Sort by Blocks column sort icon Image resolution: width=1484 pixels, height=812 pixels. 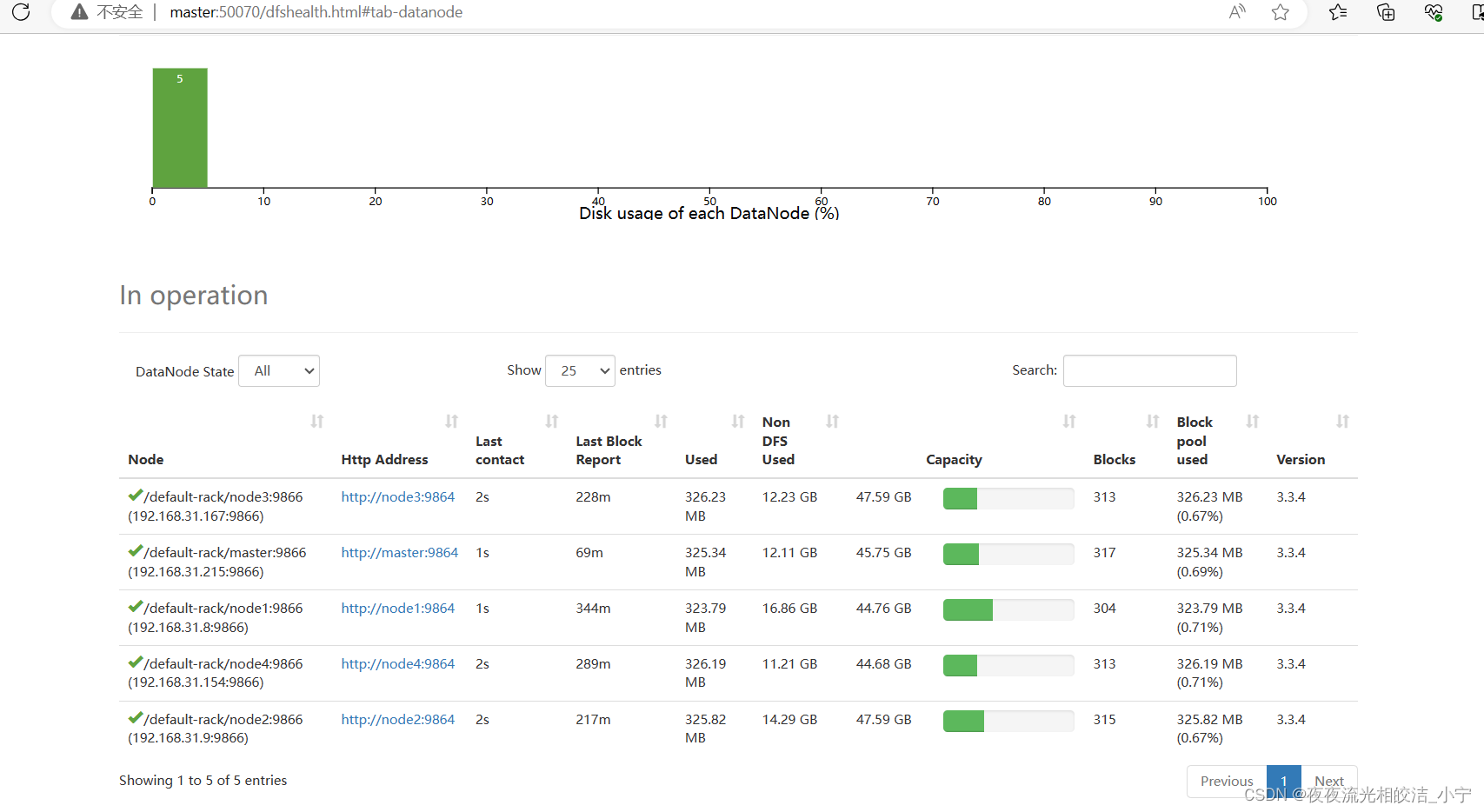(1153, 422)
